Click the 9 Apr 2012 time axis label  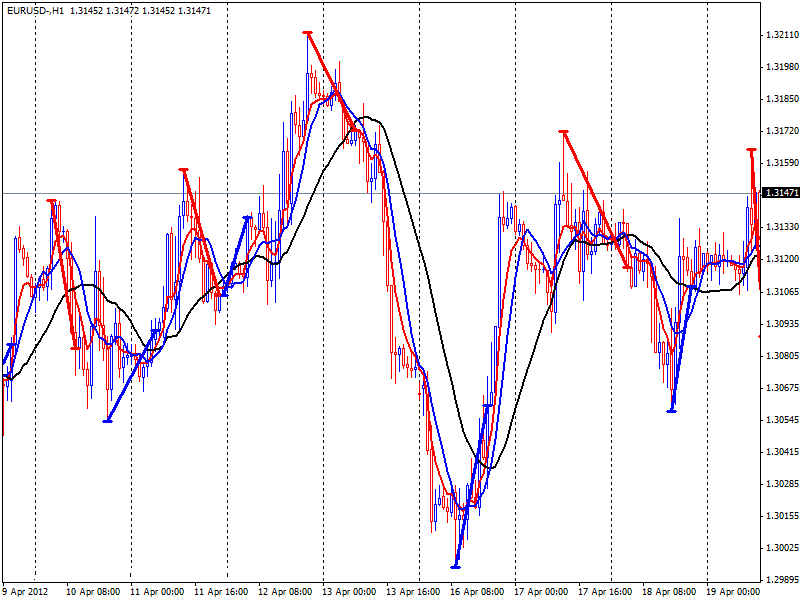click(27, 590)
